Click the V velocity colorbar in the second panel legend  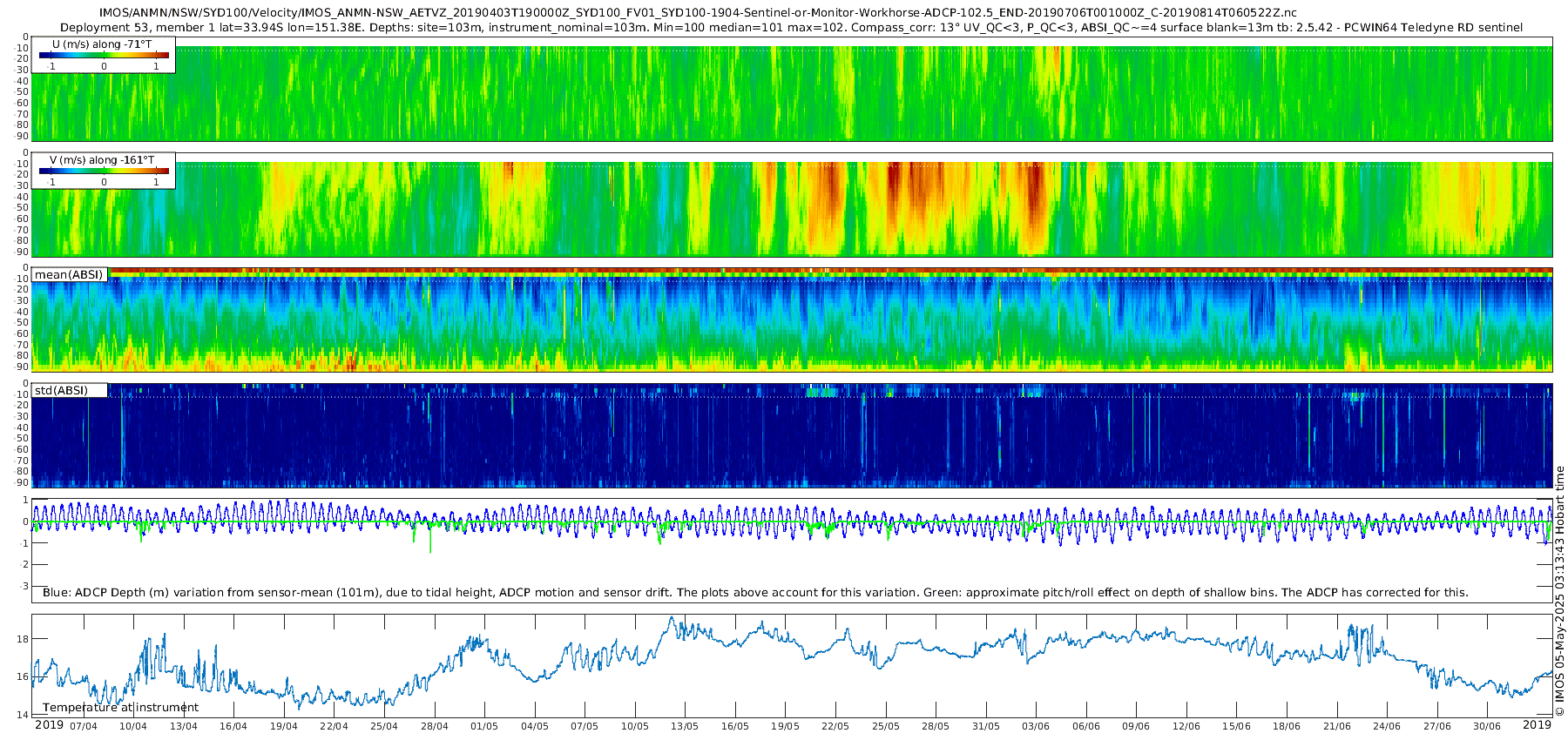104,172
